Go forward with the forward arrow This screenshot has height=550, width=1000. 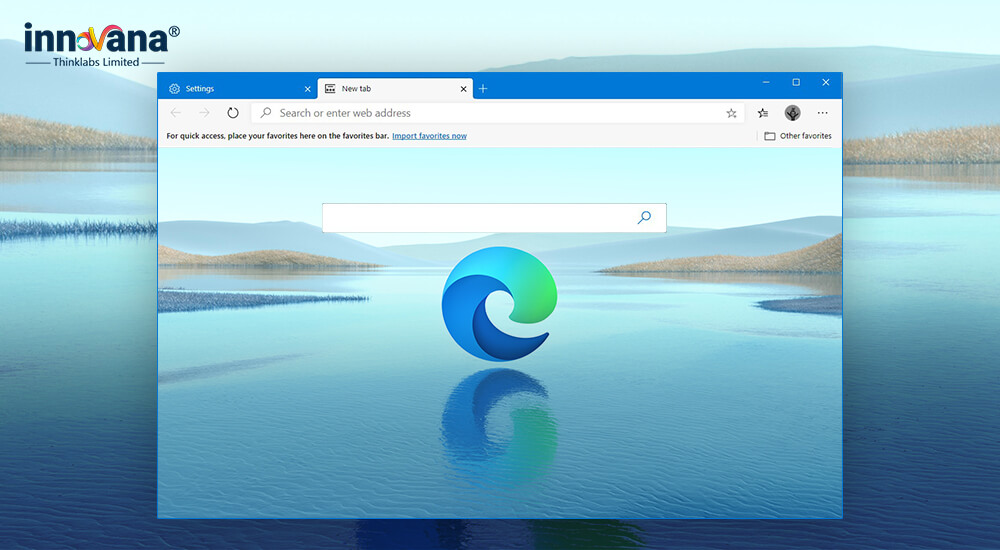pos(204,113)
